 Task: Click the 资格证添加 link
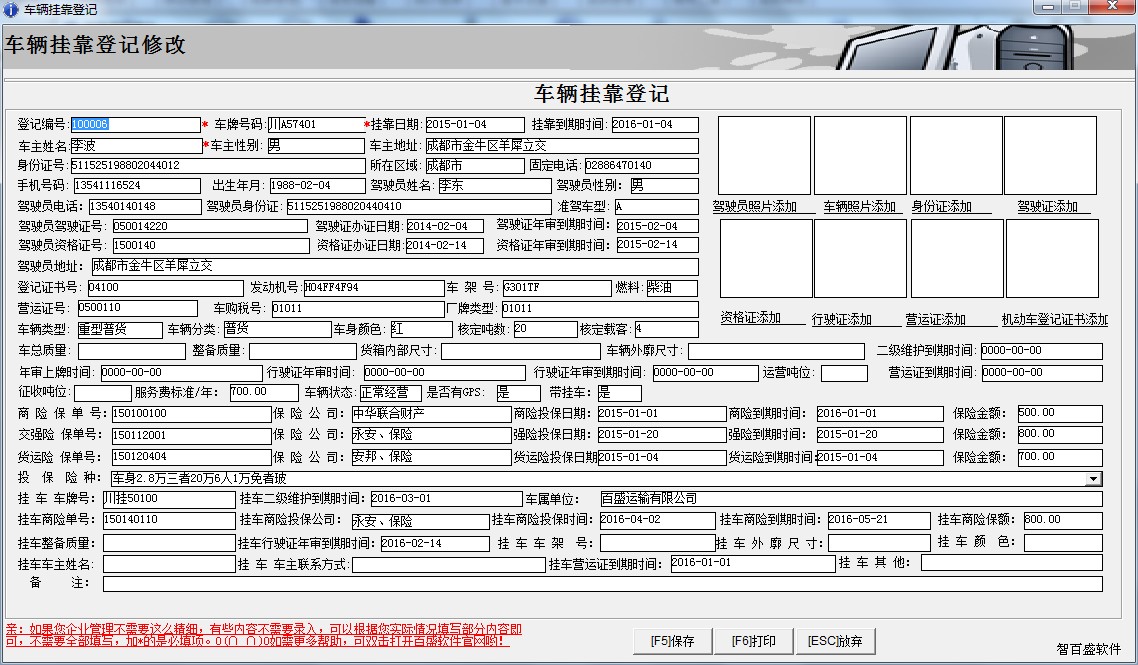(750, 317)
